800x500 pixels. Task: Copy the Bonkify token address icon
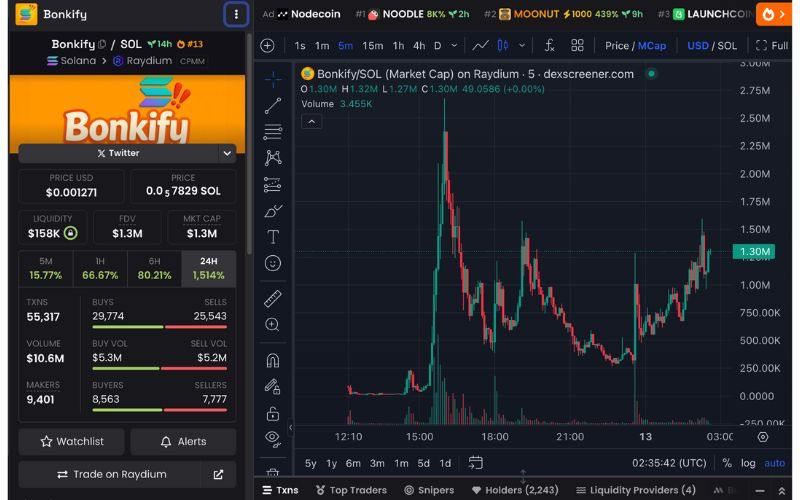pyautogui.click(x=102, y=44)
